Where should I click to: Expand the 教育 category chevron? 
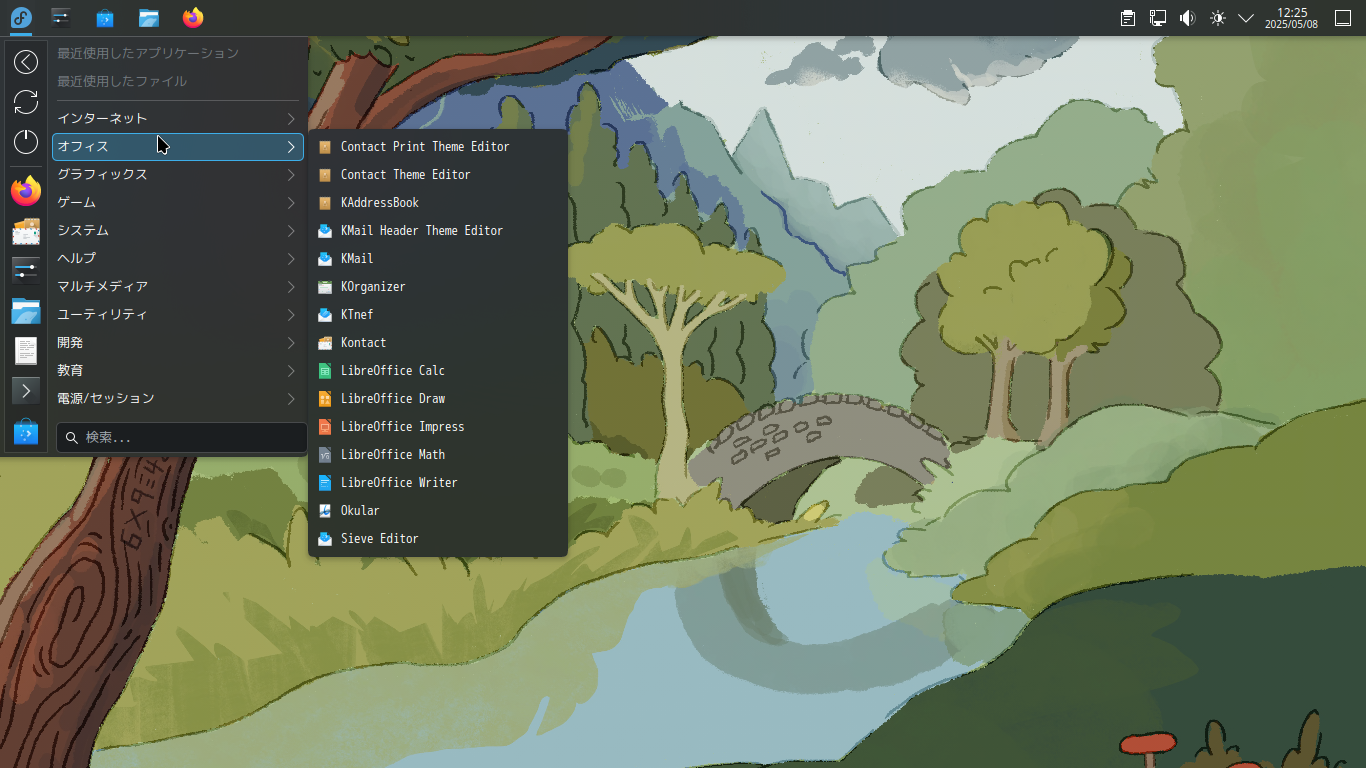pos(291,371)
